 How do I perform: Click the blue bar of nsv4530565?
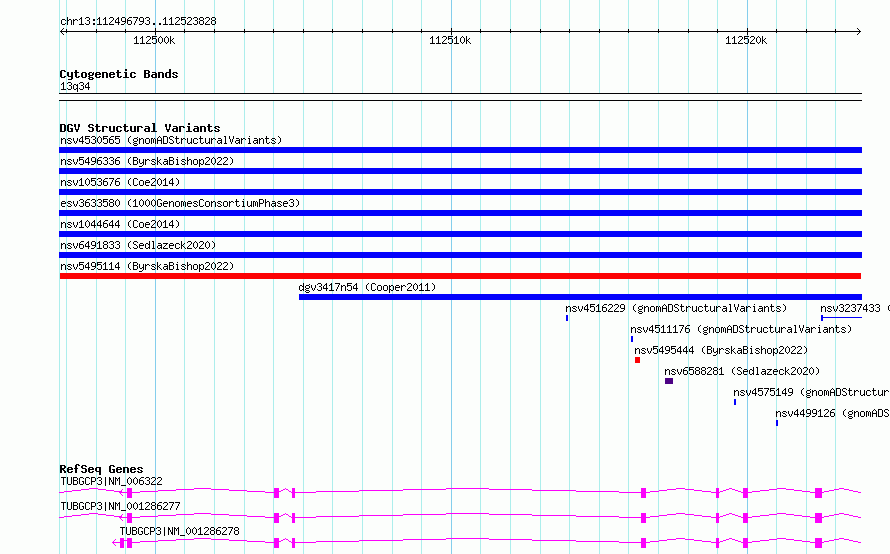coord(460,150)
